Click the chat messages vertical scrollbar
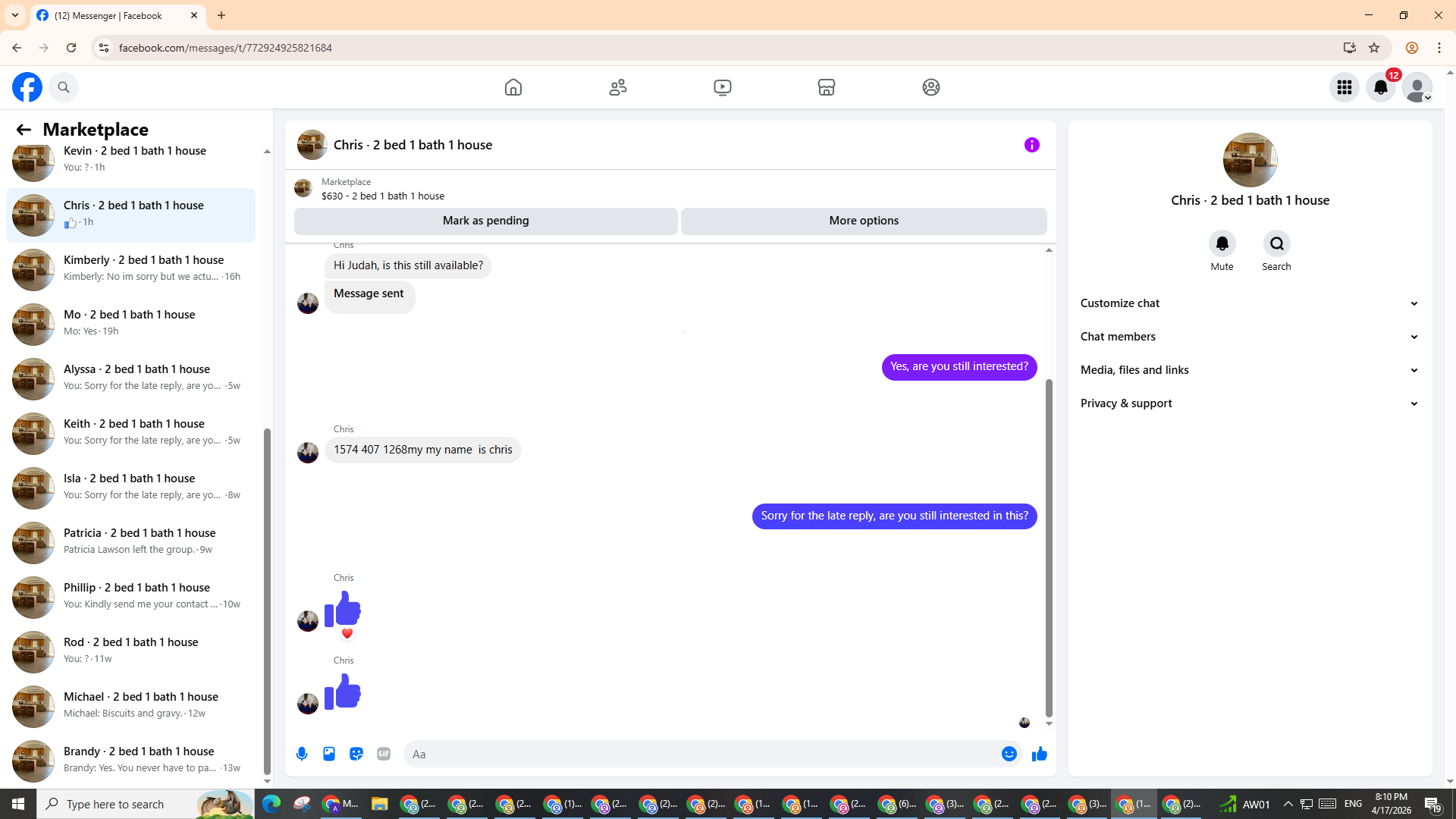Image resolution: width=1456 pixels, height=819 pixels. (1049, 546)
